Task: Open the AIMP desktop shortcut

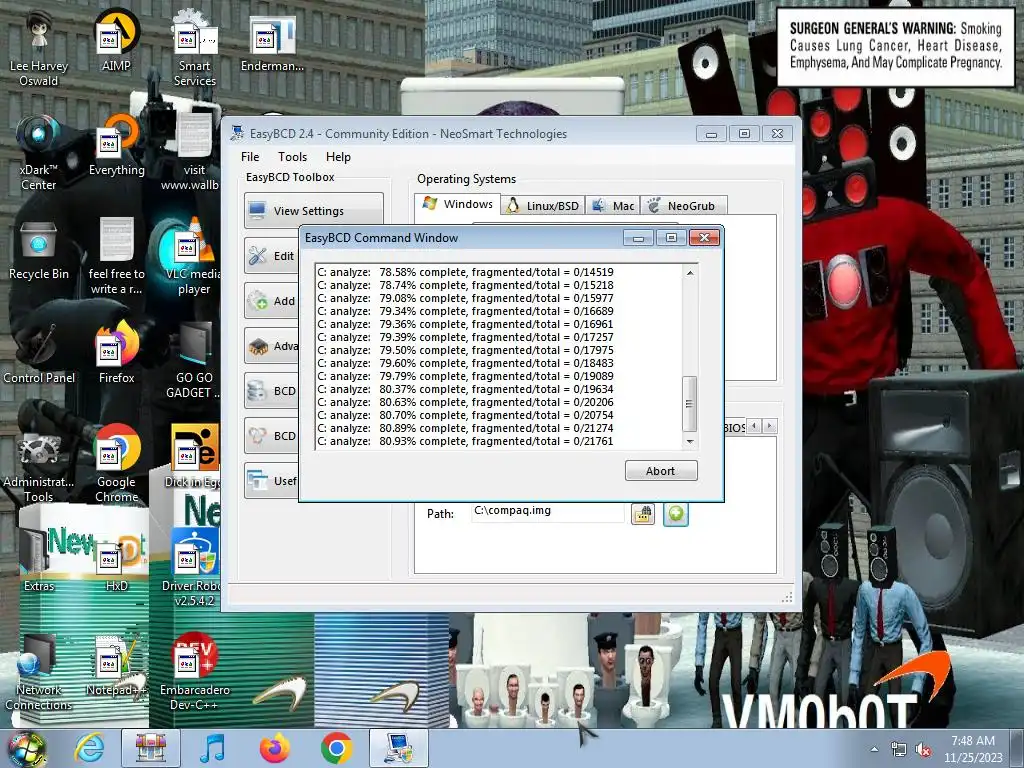Action: (116, 42)
